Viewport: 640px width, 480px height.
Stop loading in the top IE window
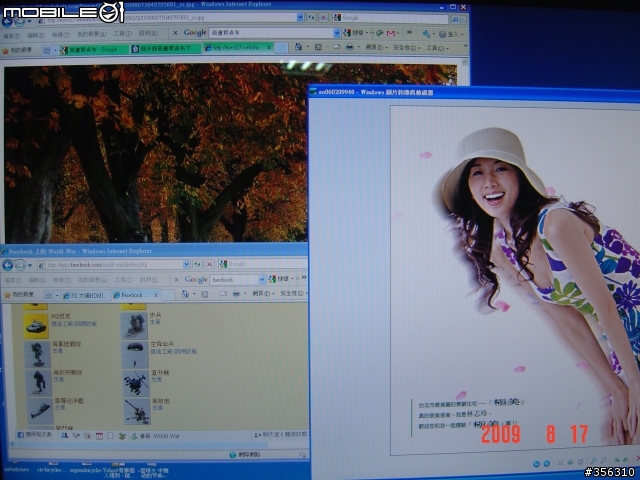tap(323, 18)
